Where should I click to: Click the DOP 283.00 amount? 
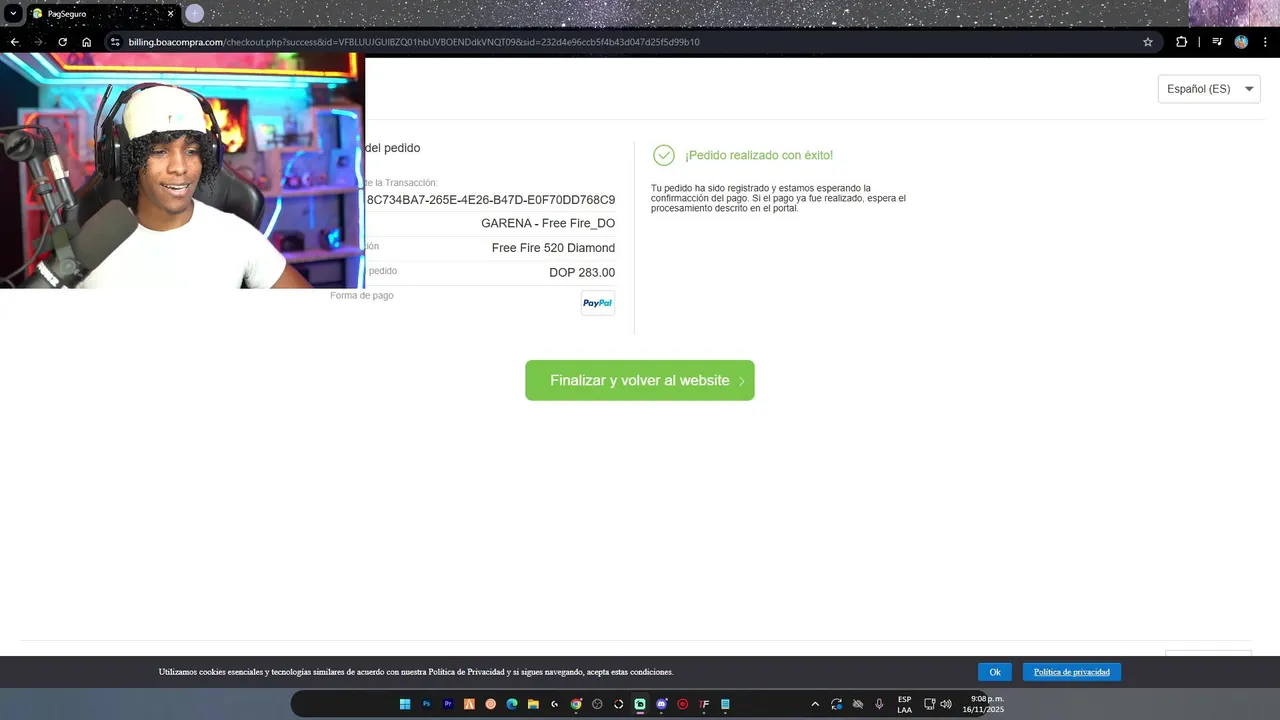pyautogui.click(x=582, y=272)
